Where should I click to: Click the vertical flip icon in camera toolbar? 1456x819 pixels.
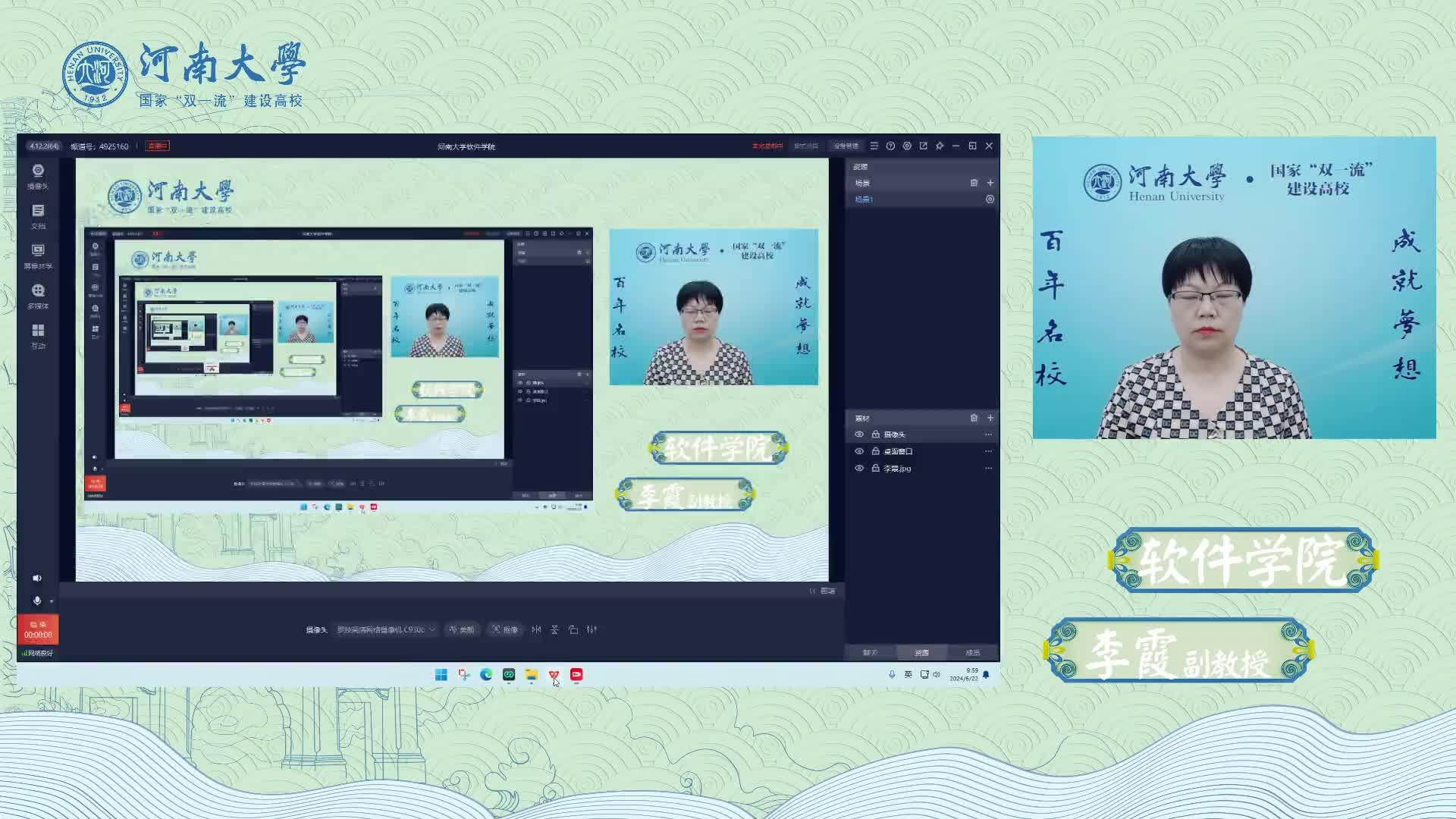554,629
